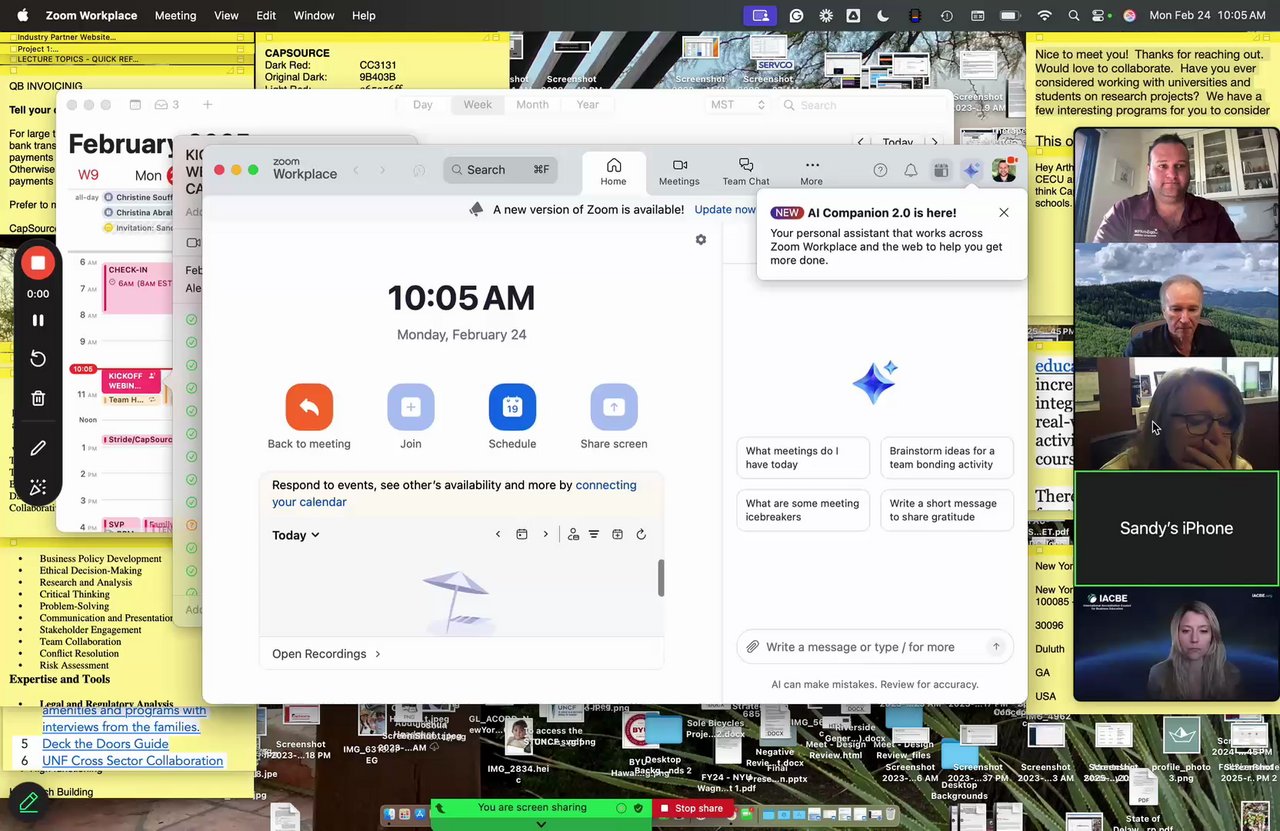This screenshot has height=831, width=1280.
Task: Open the Zoom help question mark icon
Action: tap(880, 170)
